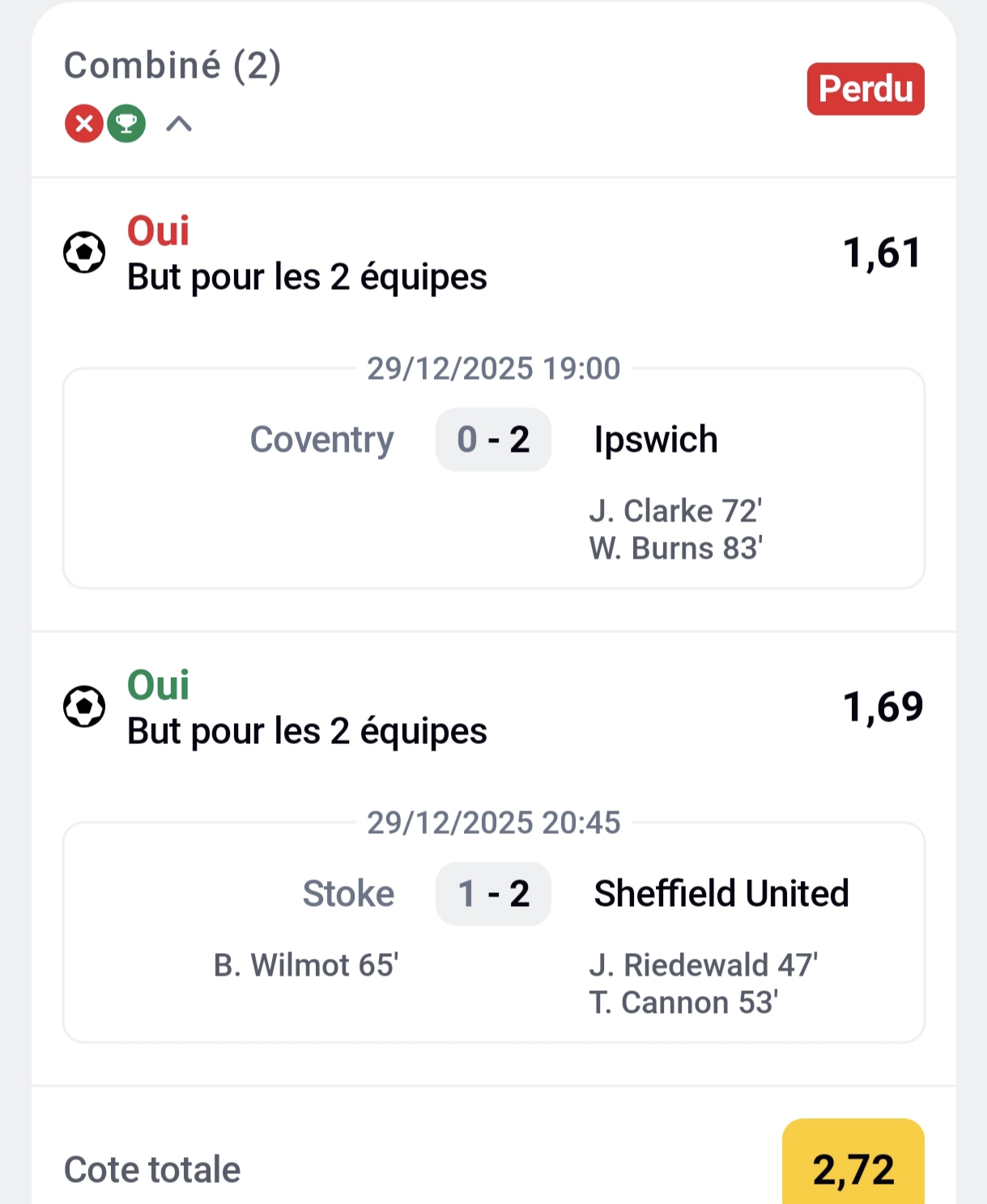This screenshot has width=987, height=1204.
Task: Click the 0 - 2 score box
Action: coord(493,440)
